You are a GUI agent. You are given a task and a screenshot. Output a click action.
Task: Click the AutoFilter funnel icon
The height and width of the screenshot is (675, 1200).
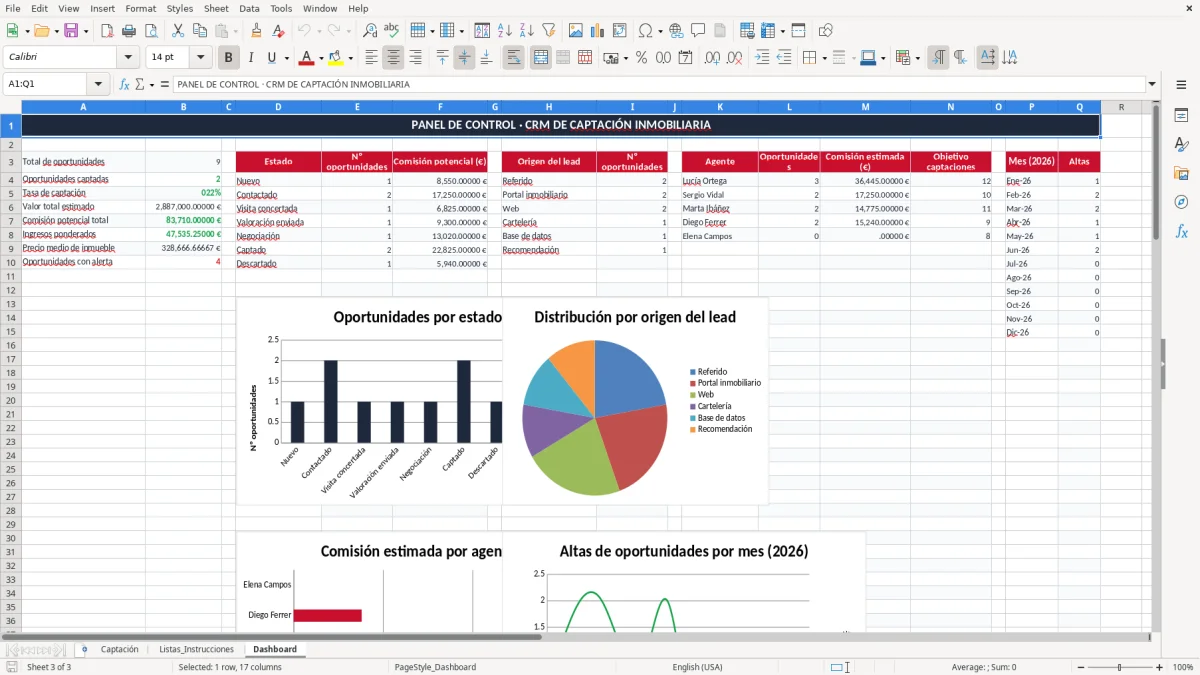(x=548, y=31)
